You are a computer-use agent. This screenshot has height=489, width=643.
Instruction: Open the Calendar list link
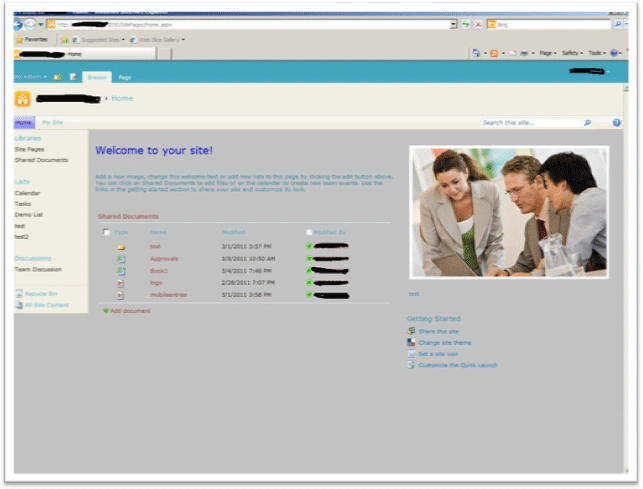[27, 193]
